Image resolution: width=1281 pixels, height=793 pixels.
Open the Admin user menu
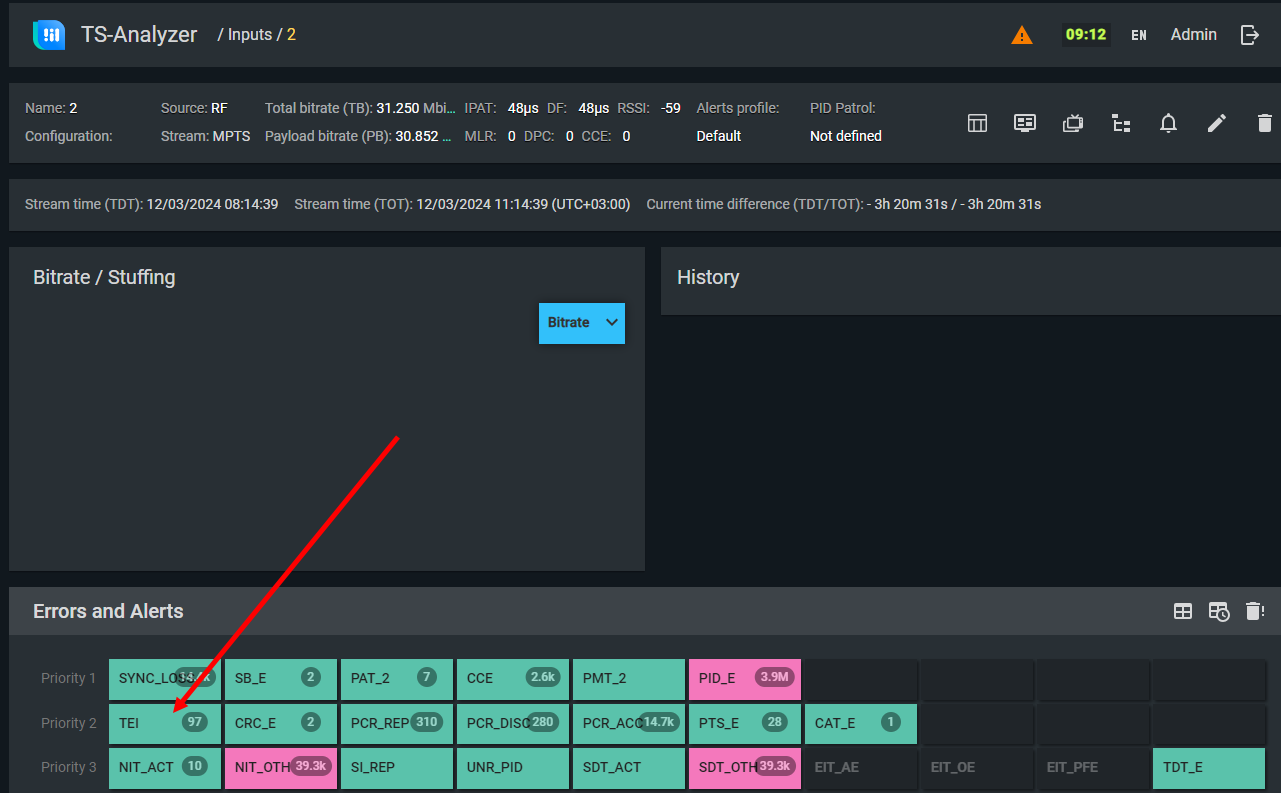tap(1193, 35)
